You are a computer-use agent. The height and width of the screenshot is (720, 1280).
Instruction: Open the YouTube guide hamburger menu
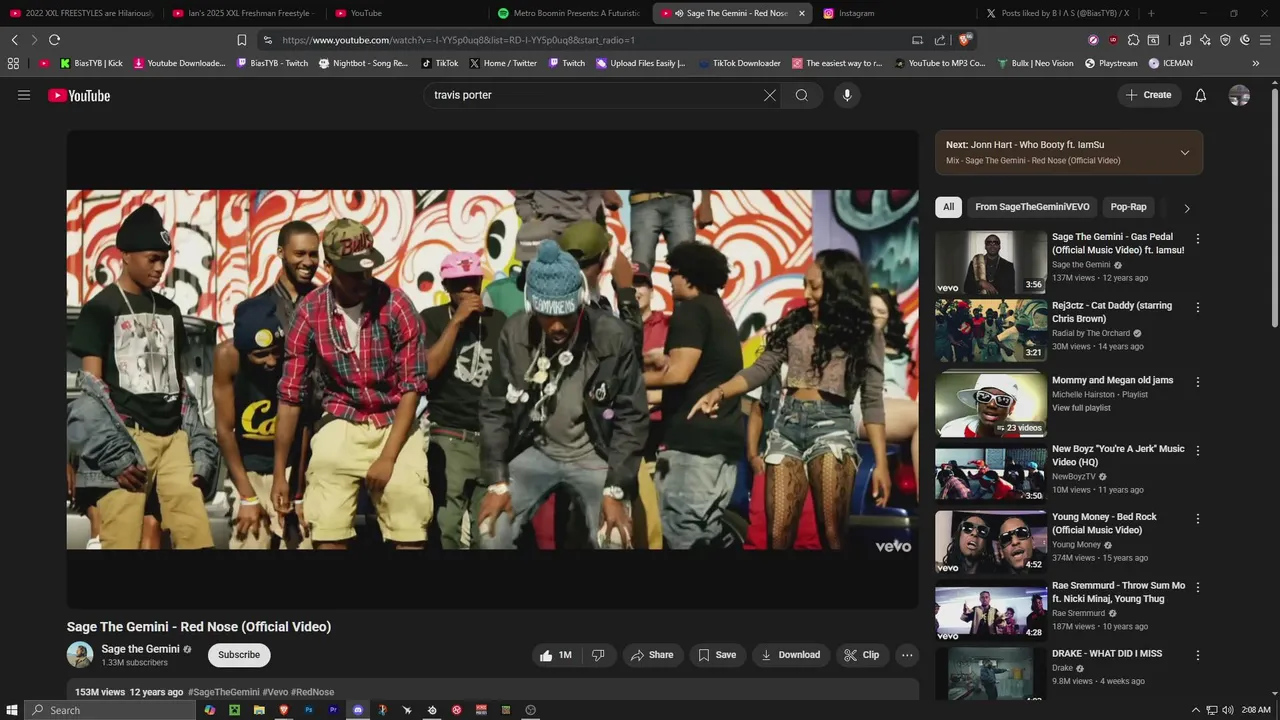coord(24,95)
